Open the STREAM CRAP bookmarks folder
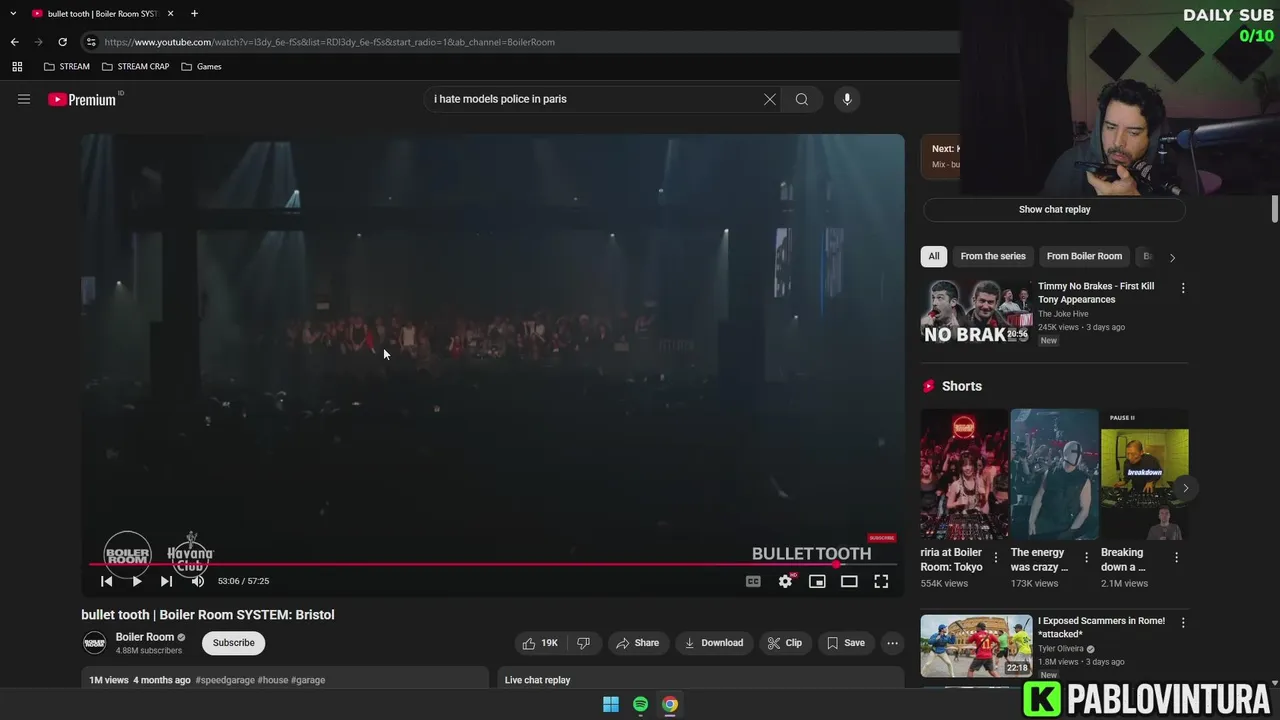The width and height of the screenshot is (1280, 720). coord(135,67)
